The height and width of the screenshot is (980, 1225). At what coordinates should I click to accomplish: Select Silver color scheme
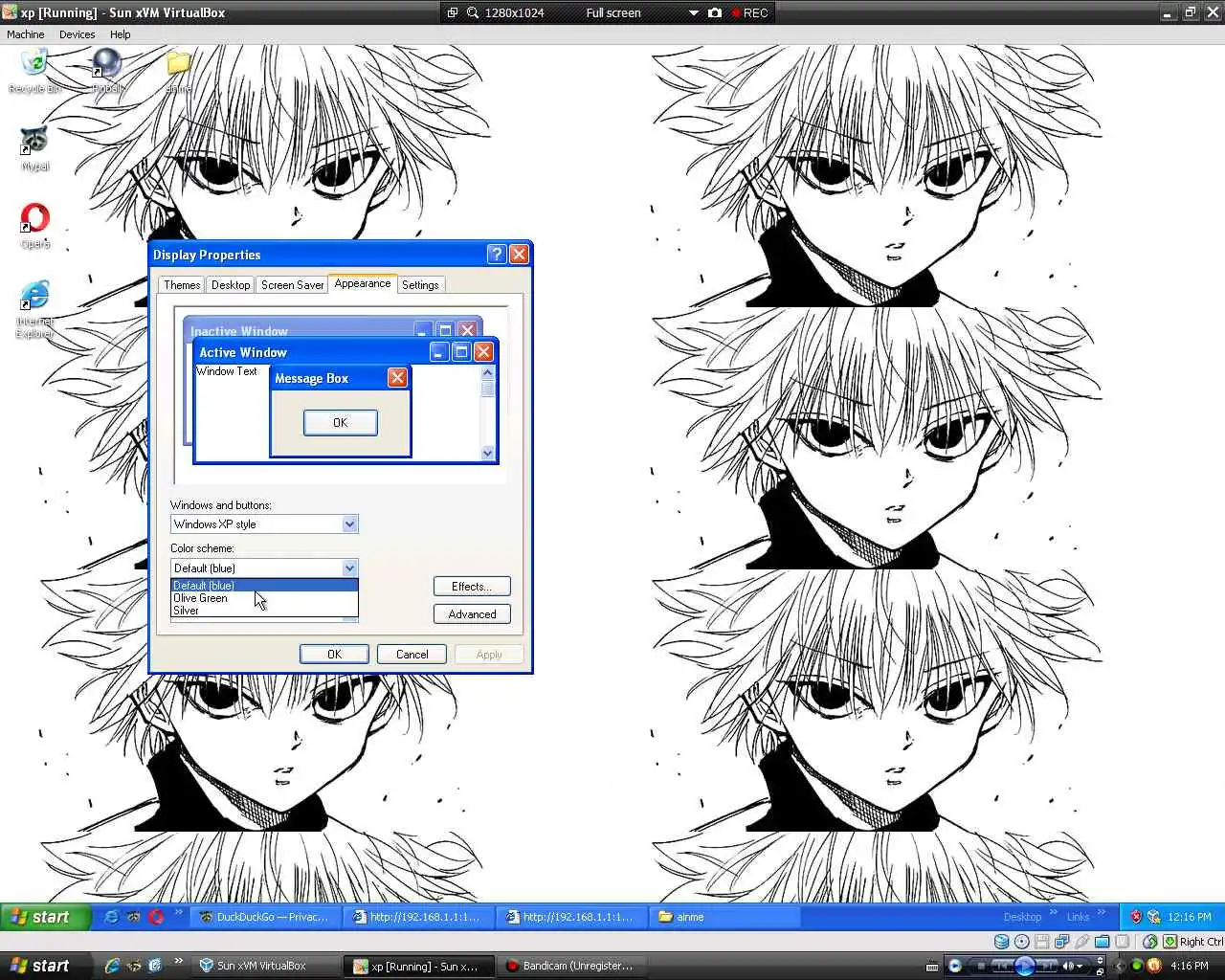click(264, 610)
